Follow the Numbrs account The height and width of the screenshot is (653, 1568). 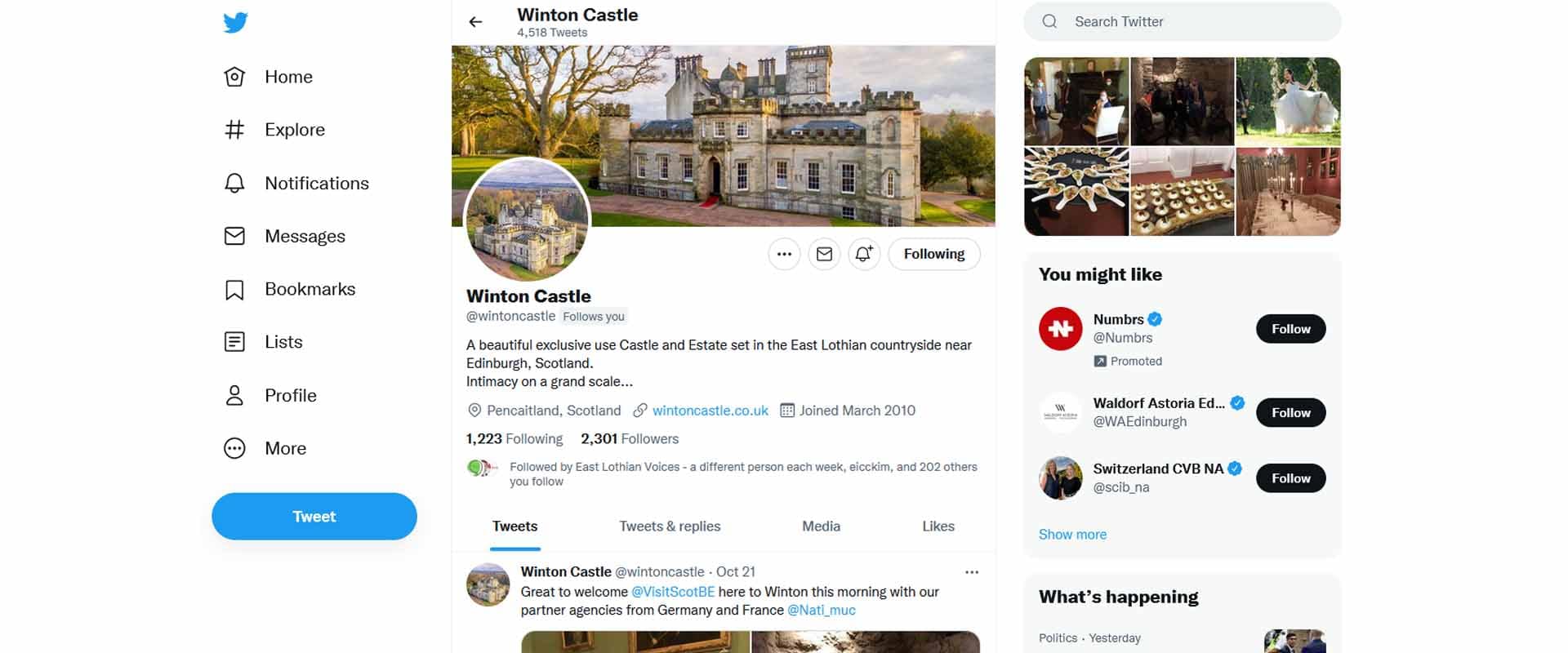1290,329
